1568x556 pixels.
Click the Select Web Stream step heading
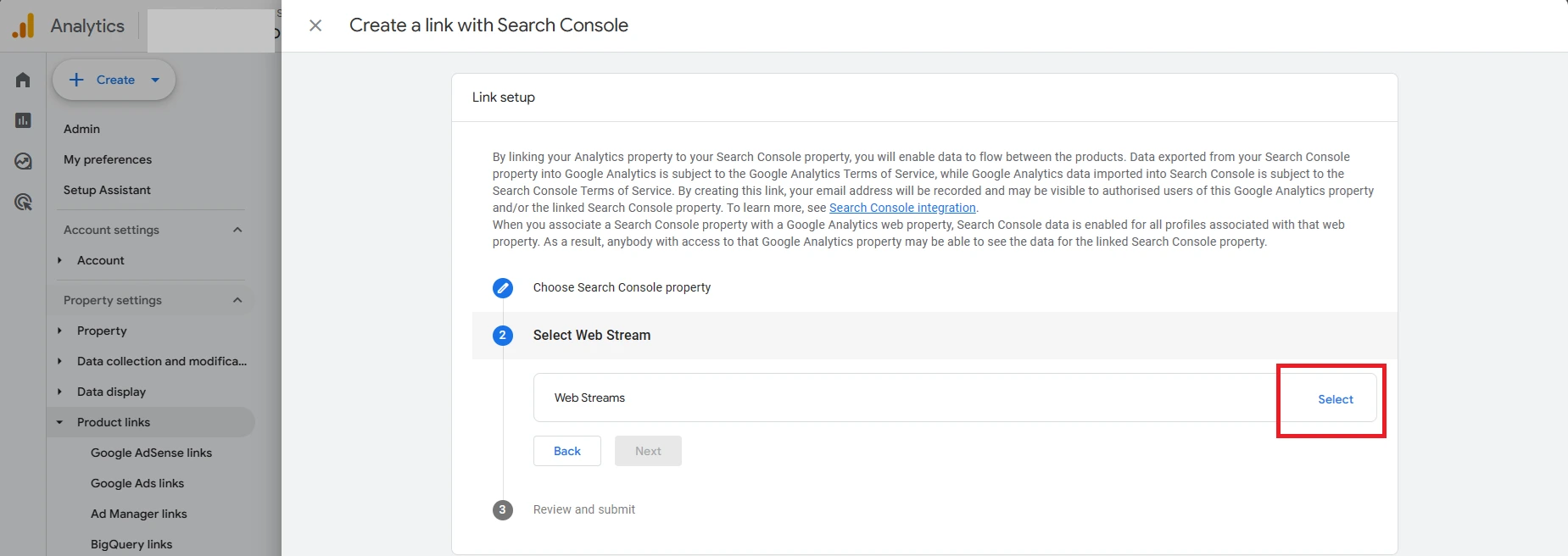point(592,335)
